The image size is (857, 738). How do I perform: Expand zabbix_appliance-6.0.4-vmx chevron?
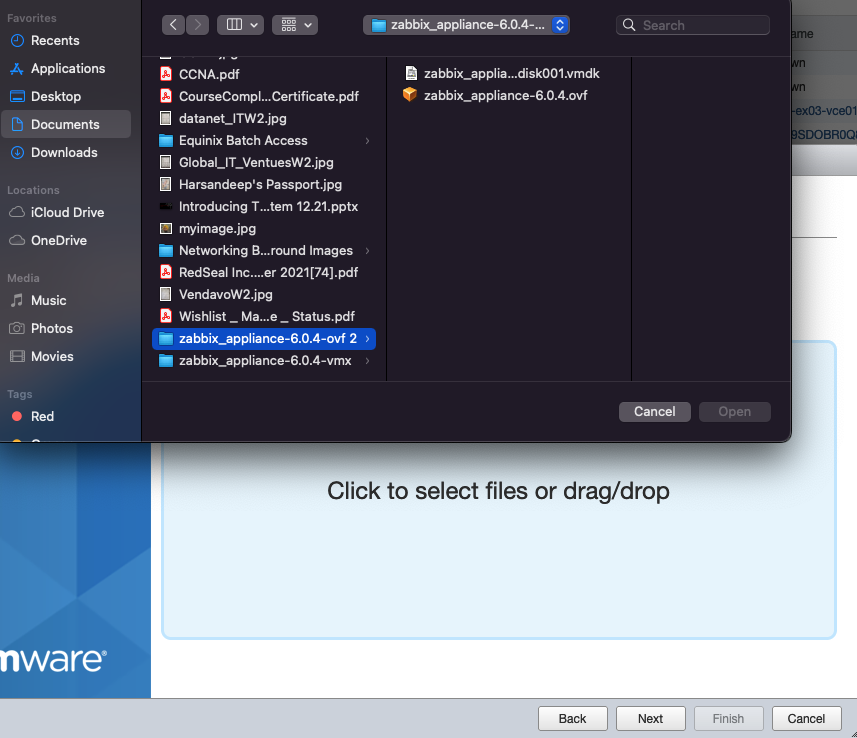tap(367, 360)
